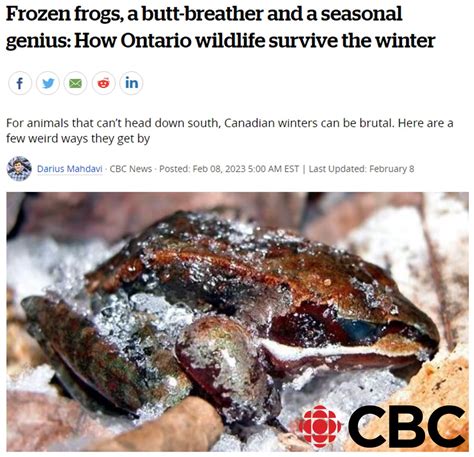This screenshot has height=457, width=474.
Task: Click the 'CBC News' byline text
Action: (x=131, y=169)
